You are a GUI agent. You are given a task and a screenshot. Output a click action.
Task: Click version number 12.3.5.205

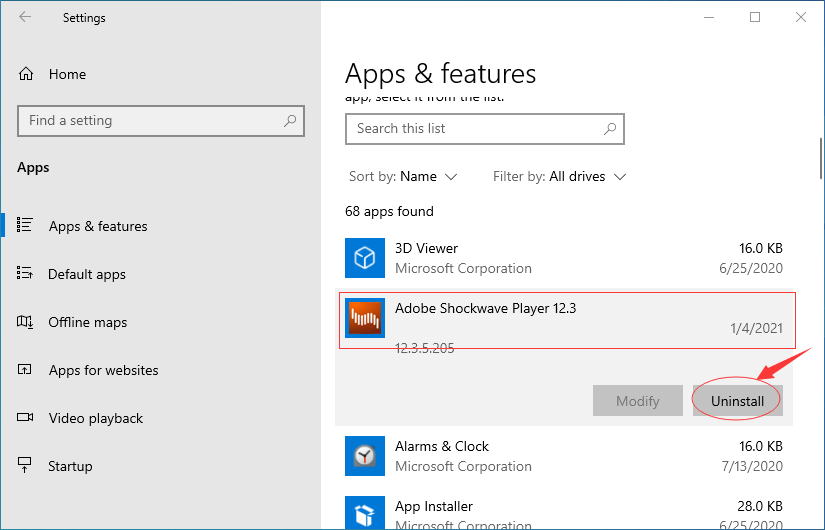[x=425, y=348]
